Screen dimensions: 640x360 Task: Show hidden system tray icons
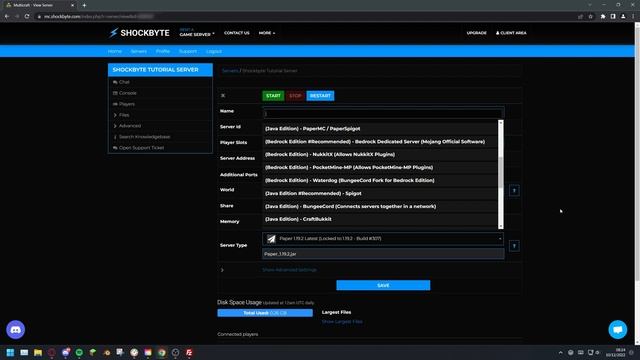coord(560,352)
